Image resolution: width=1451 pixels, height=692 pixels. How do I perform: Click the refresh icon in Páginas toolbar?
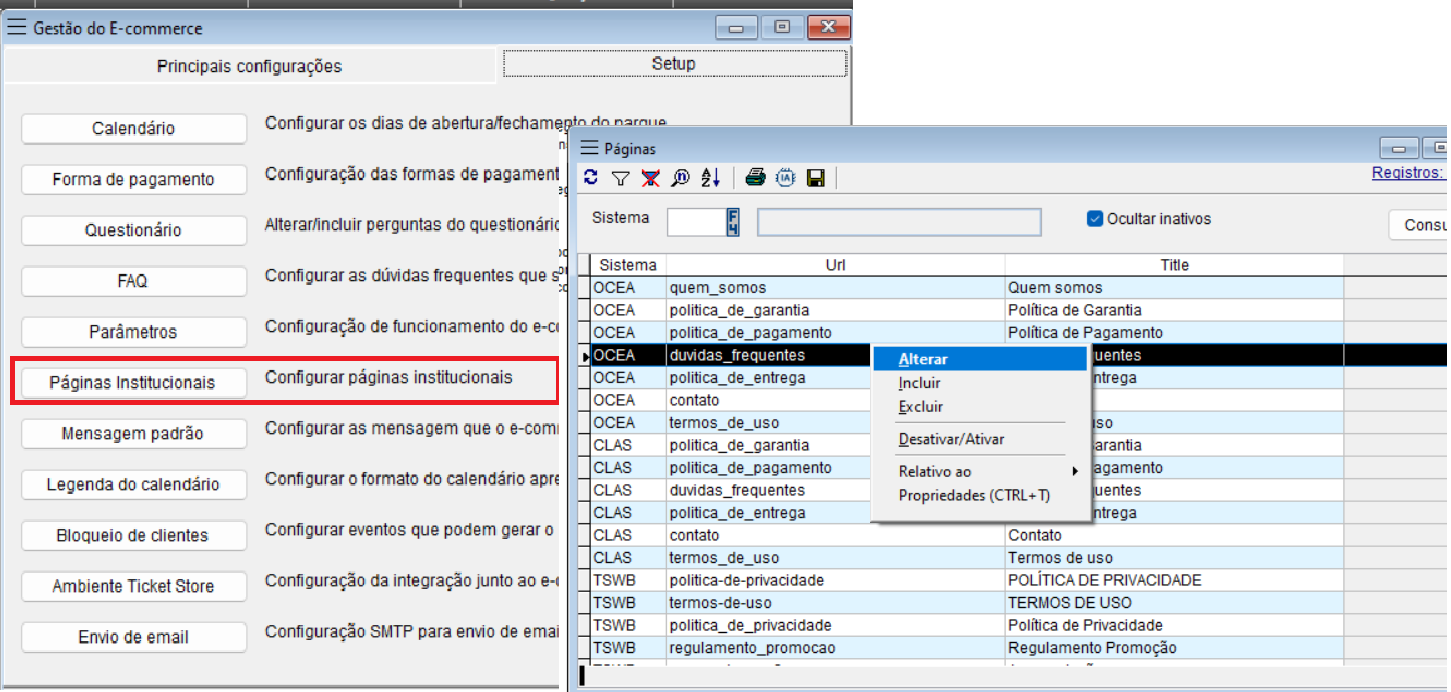[591, 178]
